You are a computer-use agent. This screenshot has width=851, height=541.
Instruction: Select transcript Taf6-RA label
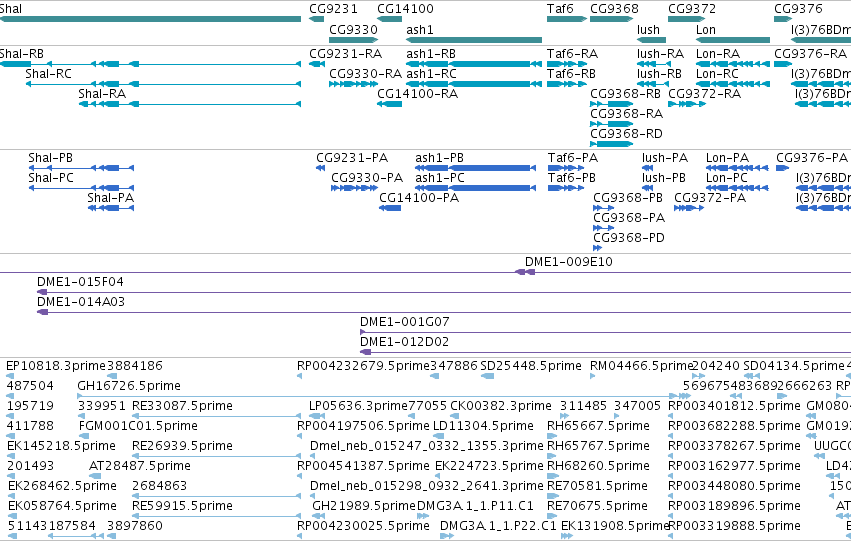(573, 54)
